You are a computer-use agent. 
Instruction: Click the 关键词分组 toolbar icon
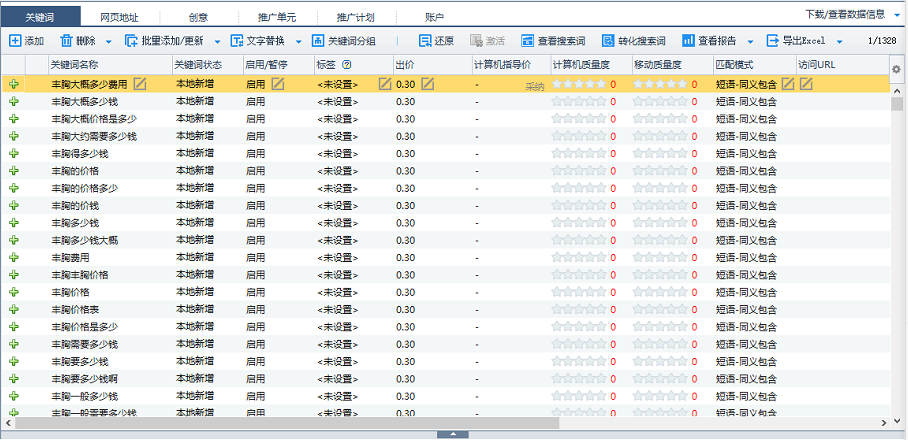pyautogui.click(x=318, y=41)
